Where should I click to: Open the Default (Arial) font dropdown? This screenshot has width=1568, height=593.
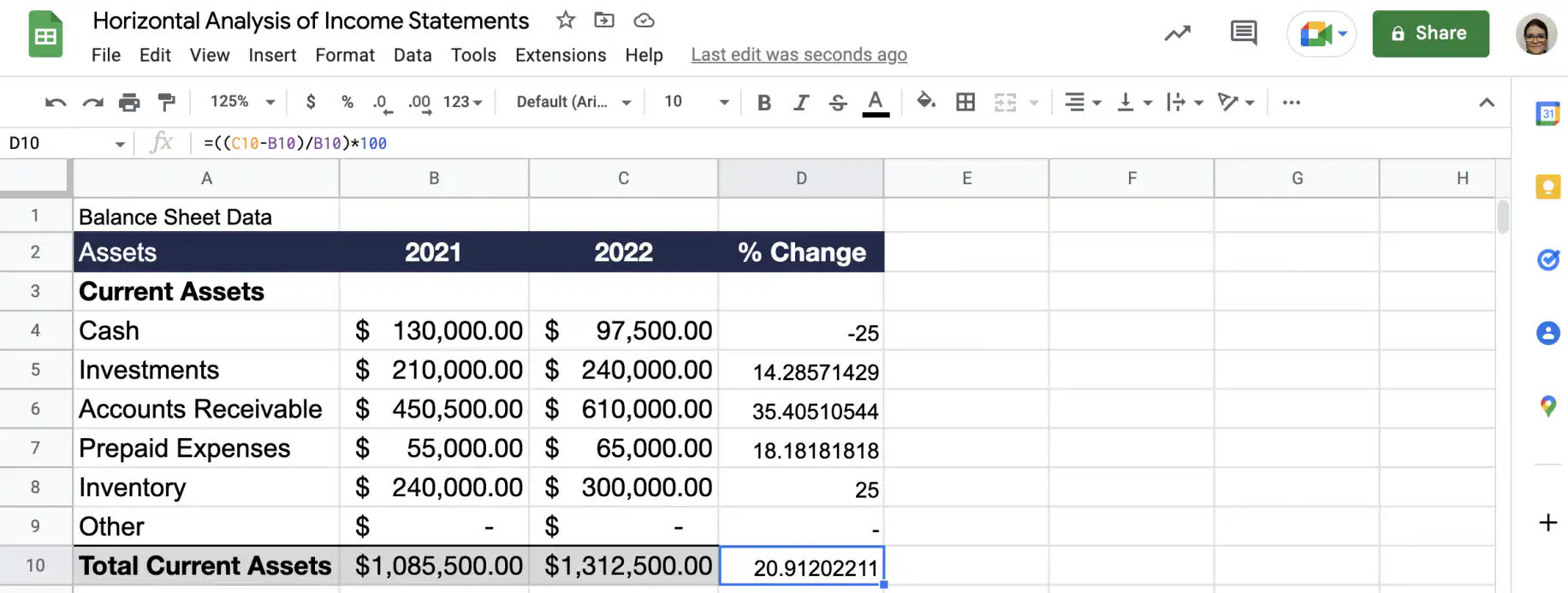click(x=573, y=102)
